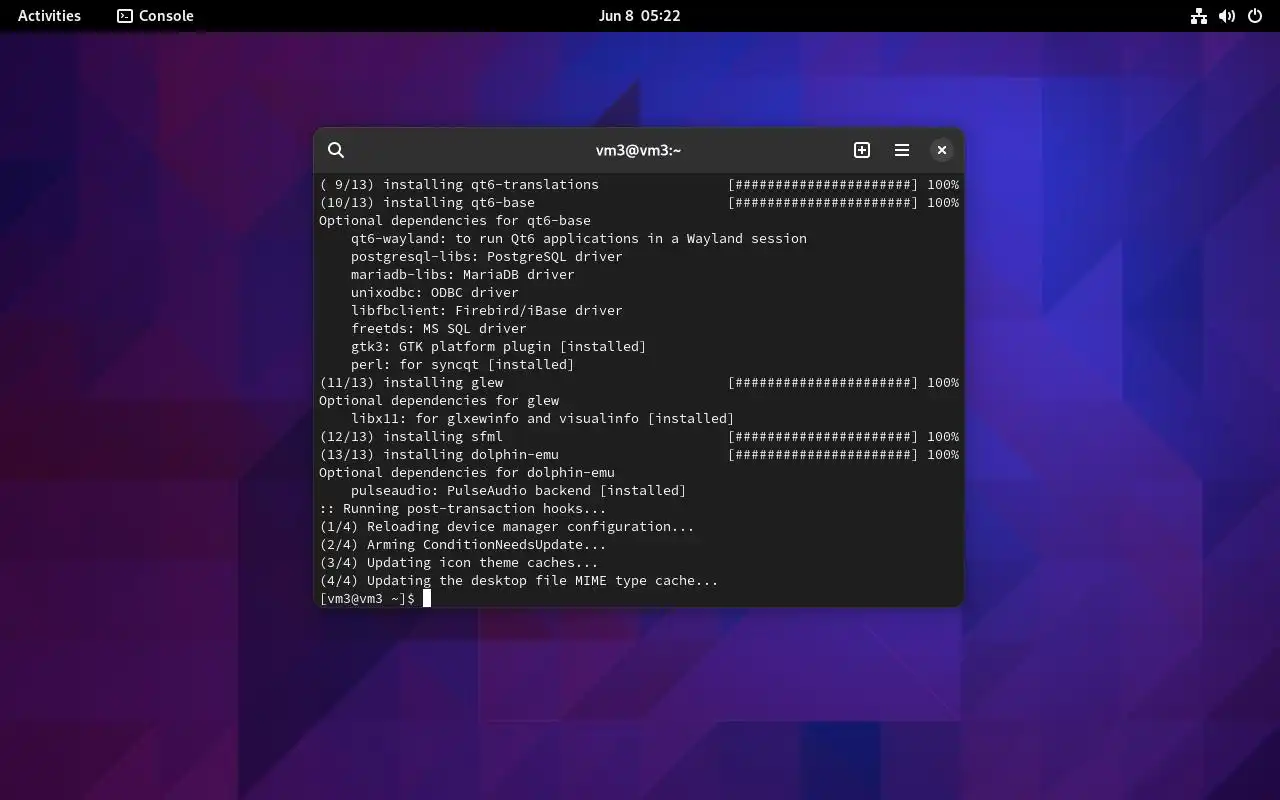Screen dimensions: 1280x800
Task: Click 'libx11: for glxewinfo' line
Action: (542, 418)
